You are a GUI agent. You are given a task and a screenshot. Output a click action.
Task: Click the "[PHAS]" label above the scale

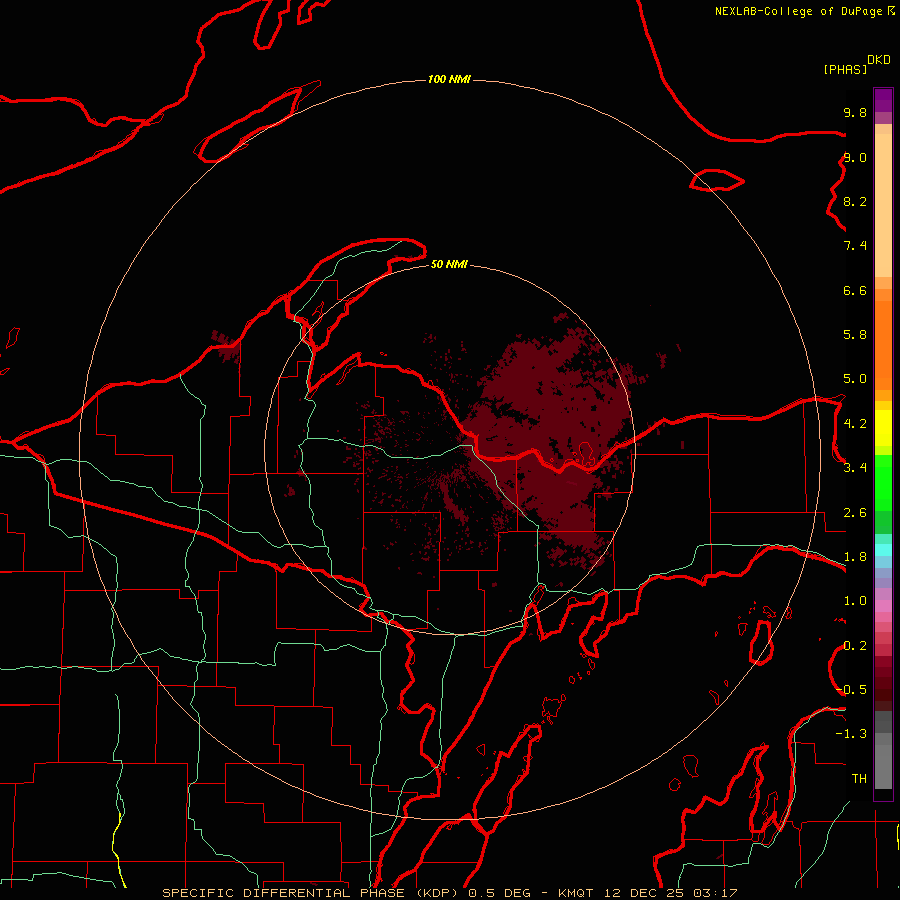click(x=845, y=69)
